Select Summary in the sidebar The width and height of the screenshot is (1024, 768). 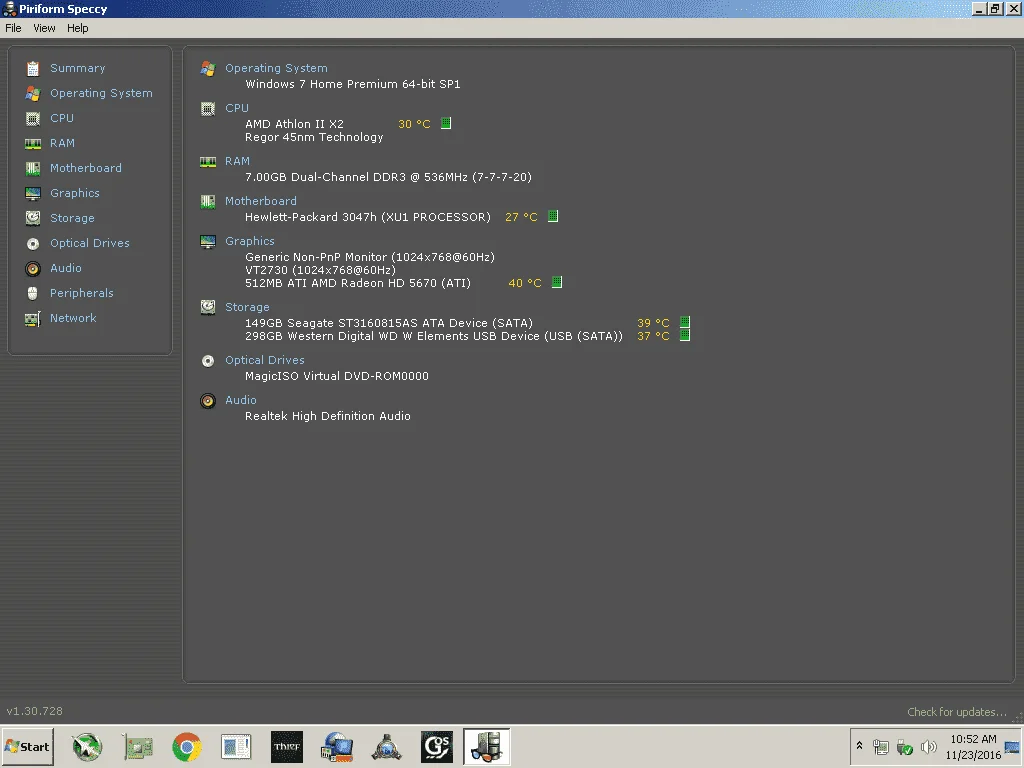(78, 68)
